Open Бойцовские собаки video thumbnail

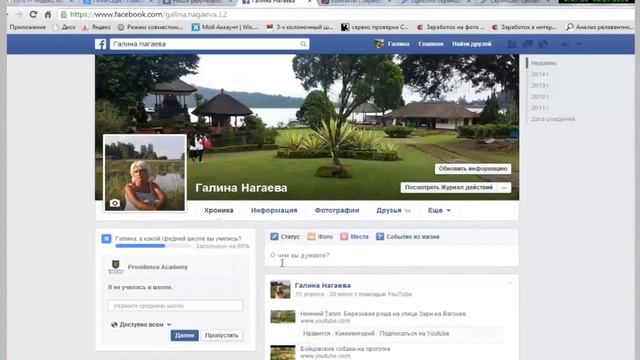click(282, 352)
